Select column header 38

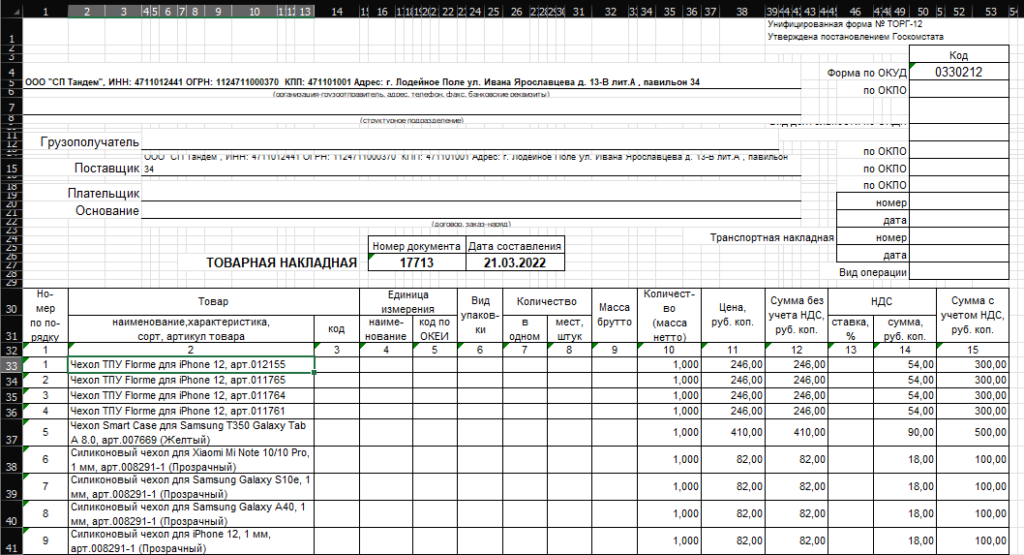(x=740, y=10)
